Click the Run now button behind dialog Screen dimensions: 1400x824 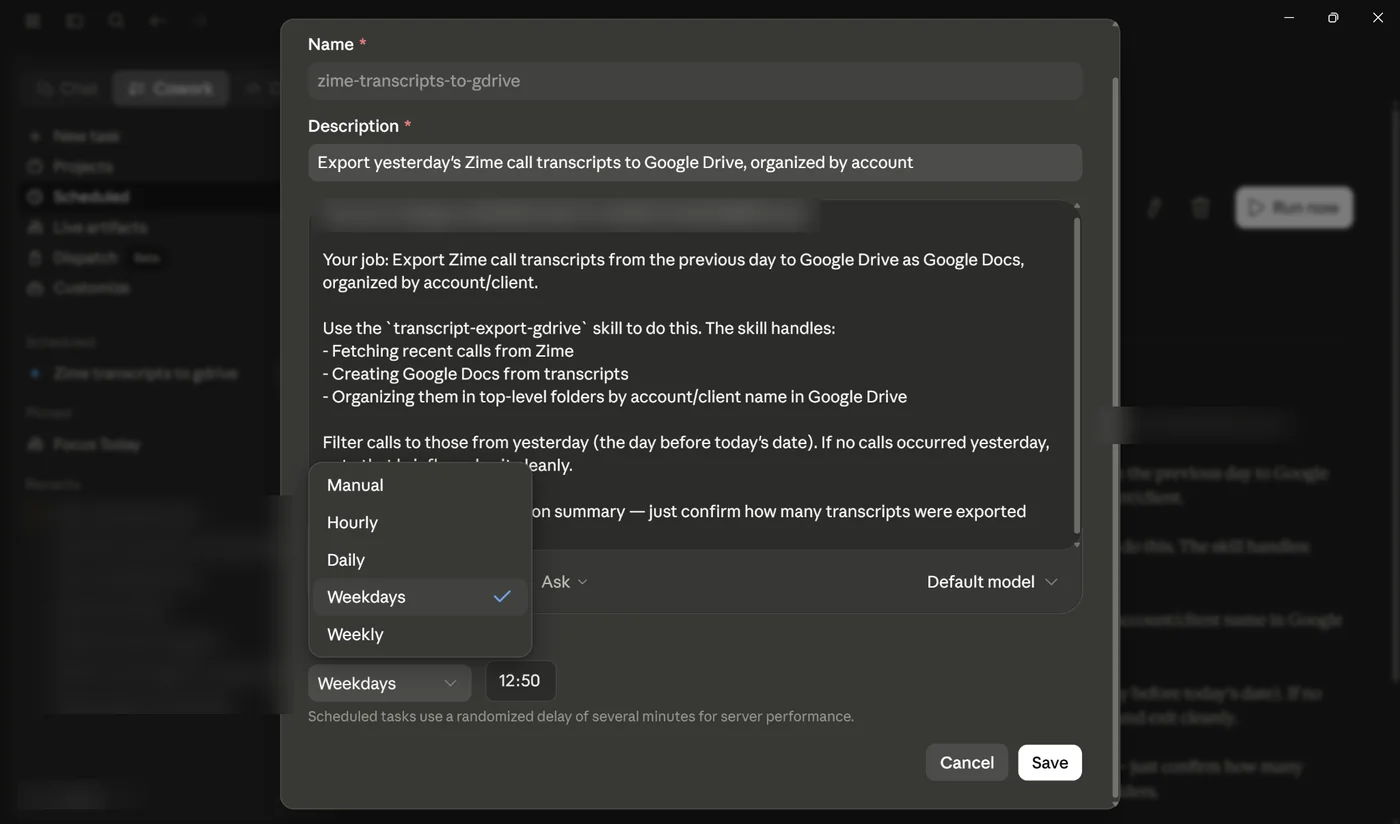[x=1294, y=207]
